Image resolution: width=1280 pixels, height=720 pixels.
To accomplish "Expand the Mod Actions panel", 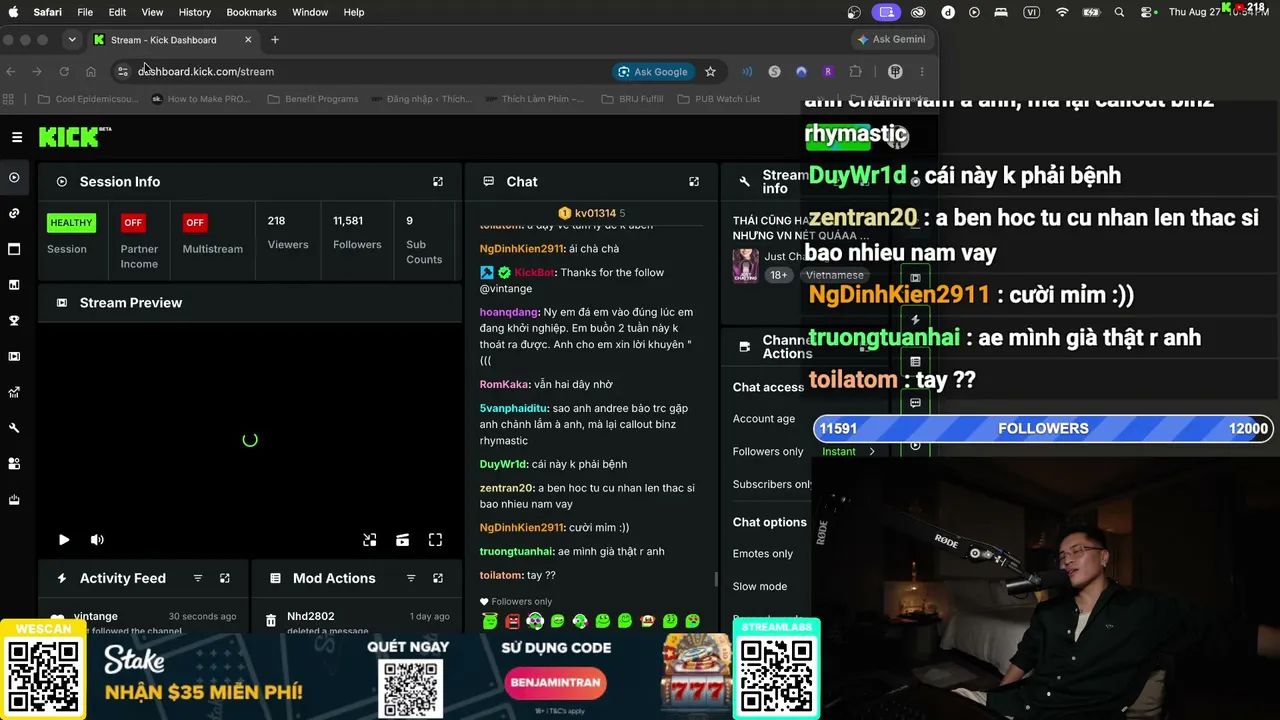I will [x=438, y=578].
